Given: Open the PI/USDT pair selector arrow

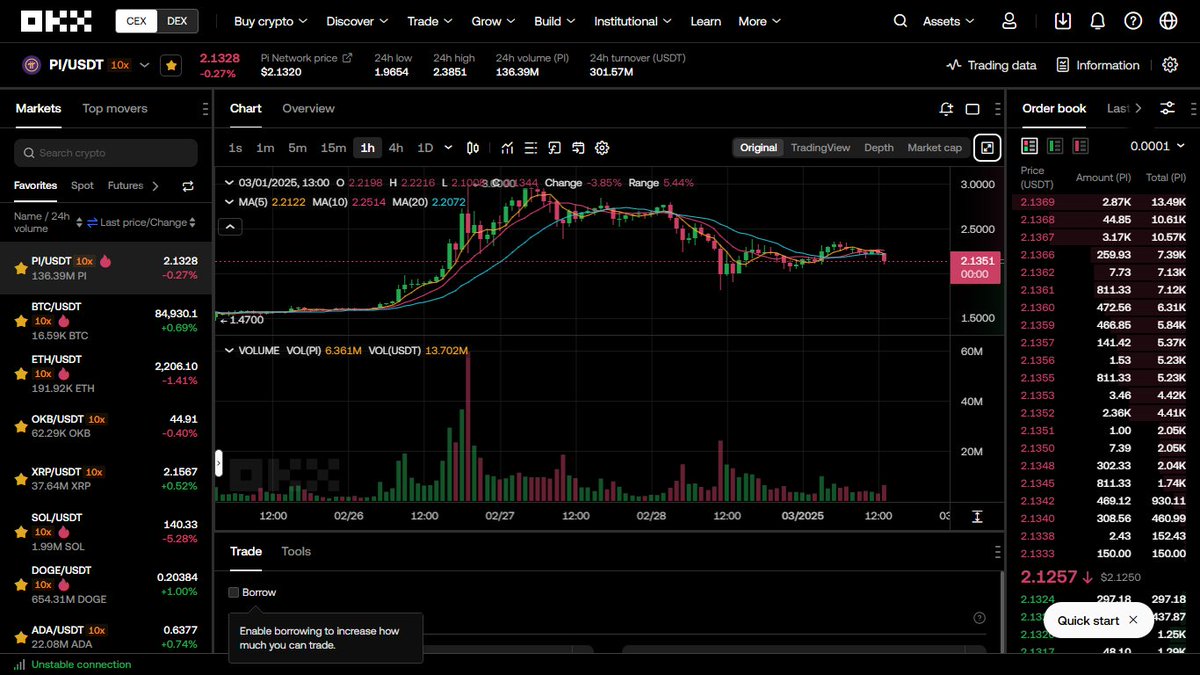Looking at the screenshot, I should (x=144, y=65).
